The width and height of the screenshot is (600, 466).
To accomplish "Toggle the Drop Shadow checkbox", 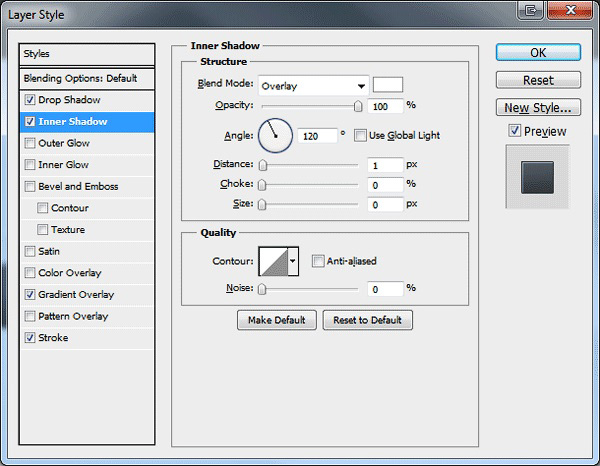I will [30, 100].
